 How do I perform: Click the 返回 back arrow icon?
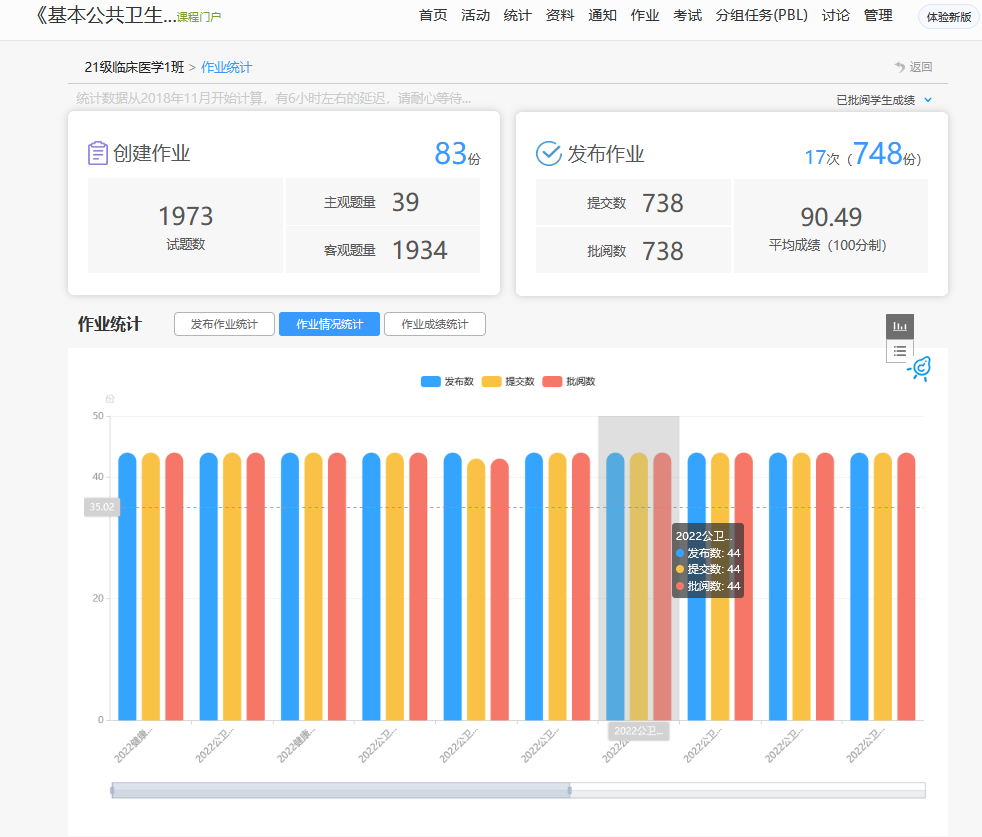click(x=900, y=67)
